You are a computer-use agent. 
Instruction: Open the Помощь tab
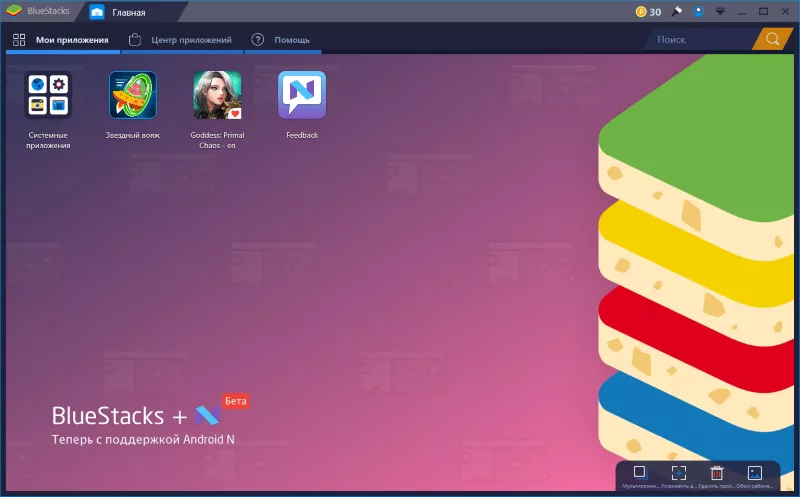pyautogui.click(x=283, y=40)
